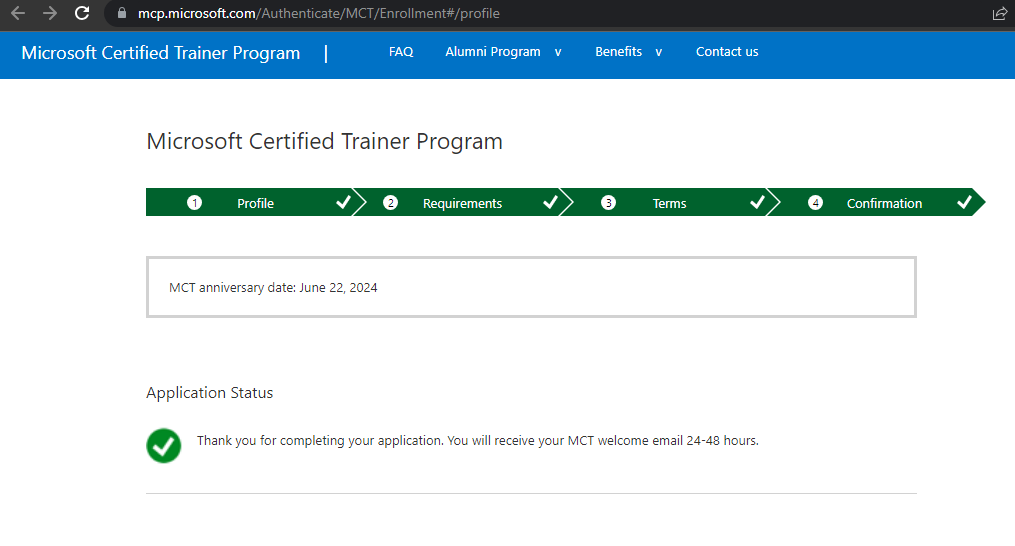The height and width of the screenshot is (546, 1015).
Task: Open the Alumni Program menu
Action: point(493,52)
